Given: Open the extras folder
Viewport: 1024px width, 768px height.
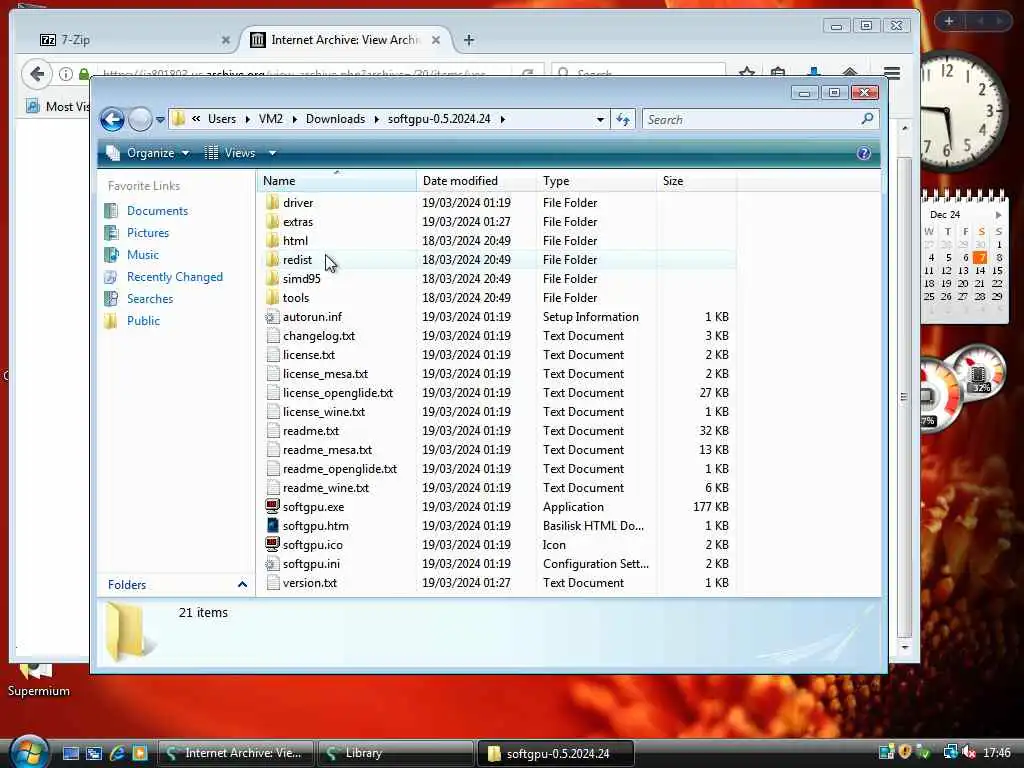Looking at the screenshot, I should pyautogui.click(x=298, y=222).
